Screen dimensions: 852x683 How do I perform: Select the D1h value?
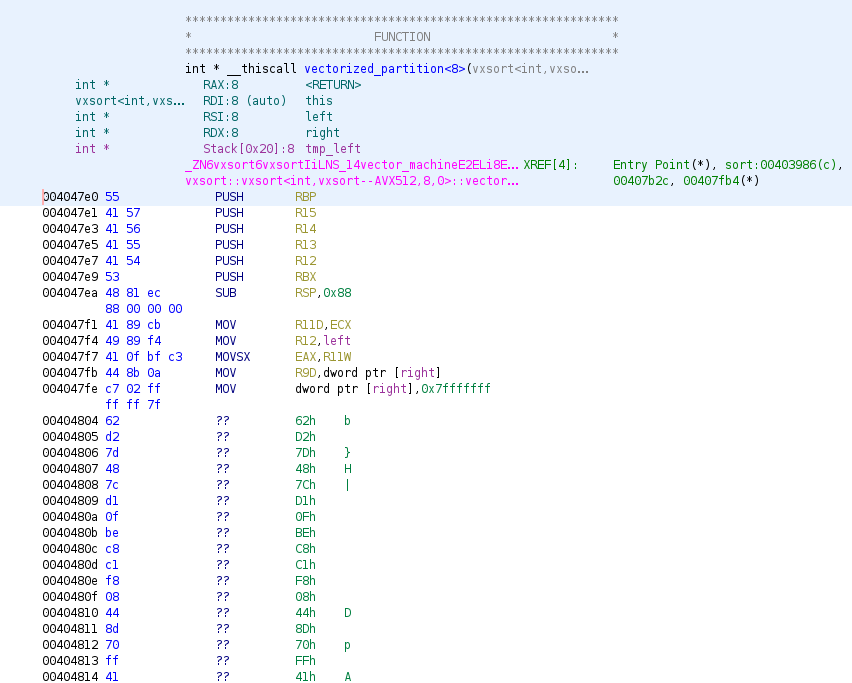[x=305, y=501]
